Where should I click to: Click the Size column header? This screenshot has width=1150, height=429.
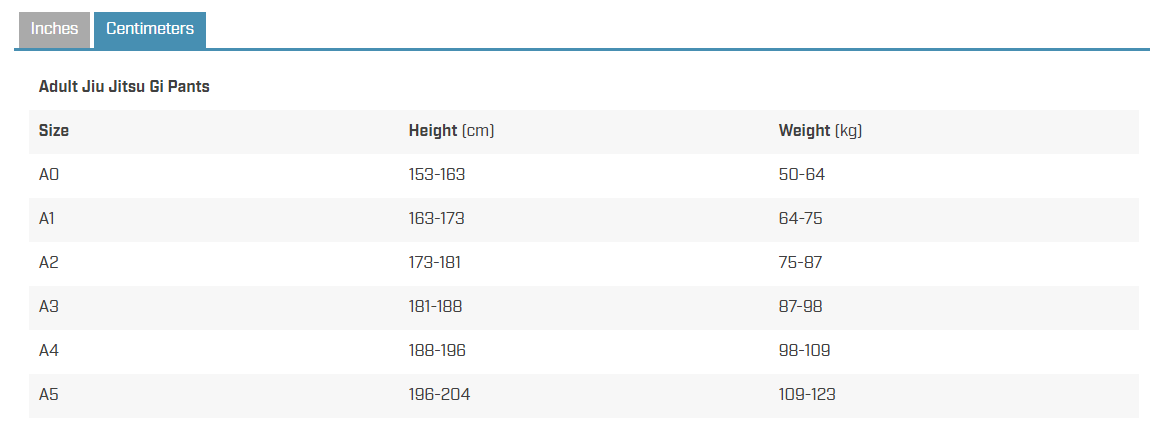[54, 131]
